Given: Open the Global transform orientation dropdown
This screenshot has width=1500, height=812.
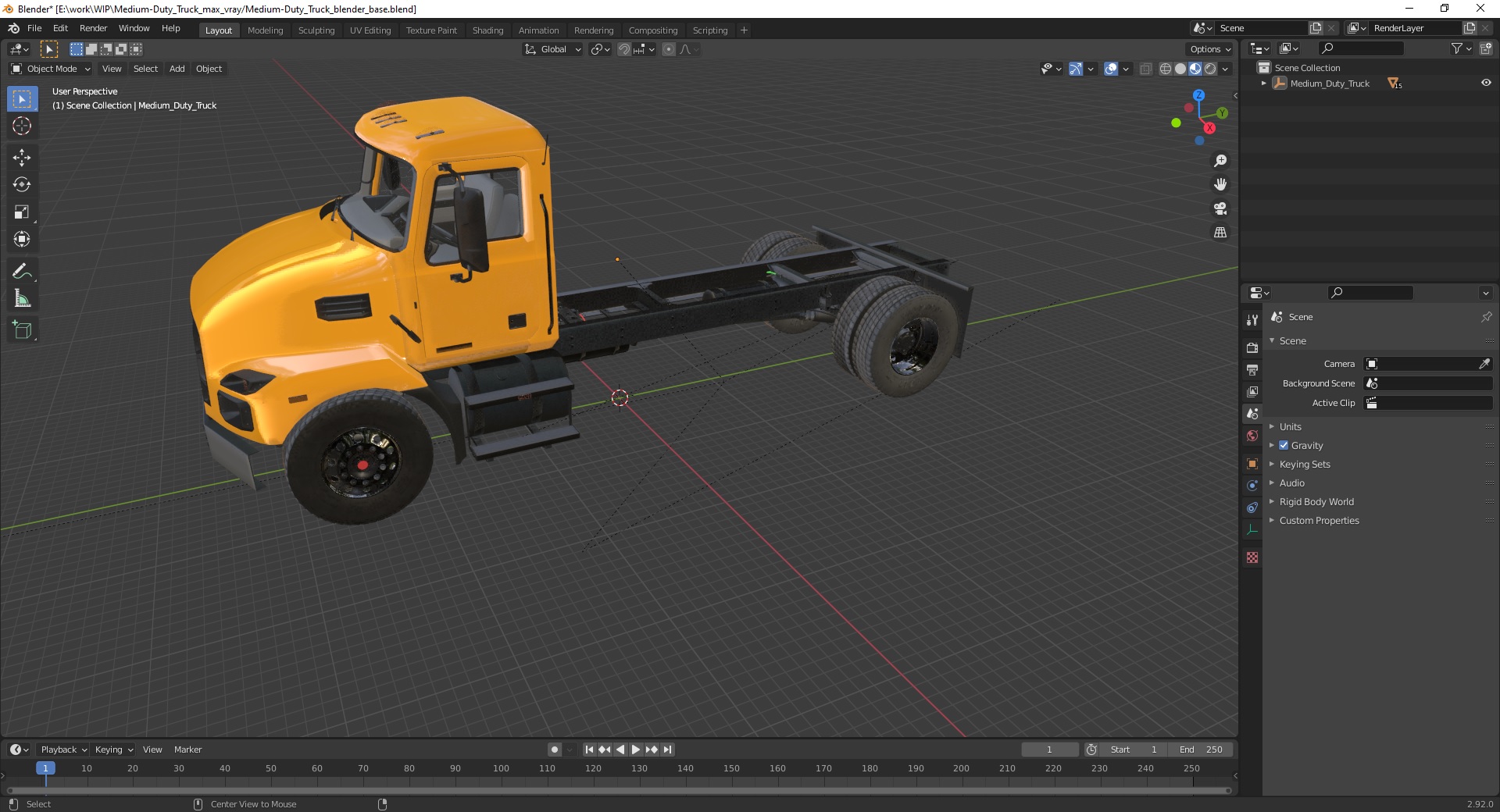Looking at the screenshot, I should pos(553,49).
